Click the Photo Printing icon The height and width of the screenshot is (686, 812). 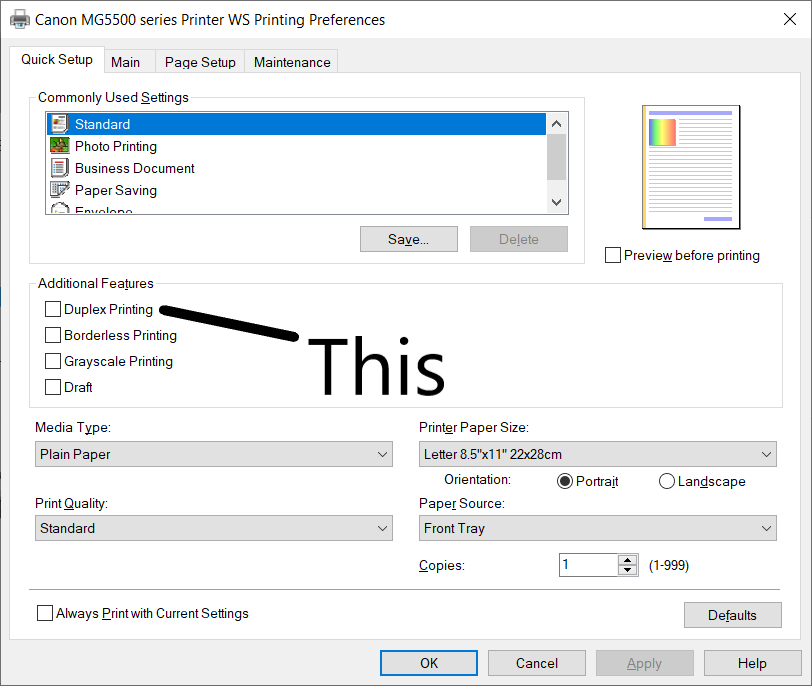pyautogui.click(x=60, y=145)
